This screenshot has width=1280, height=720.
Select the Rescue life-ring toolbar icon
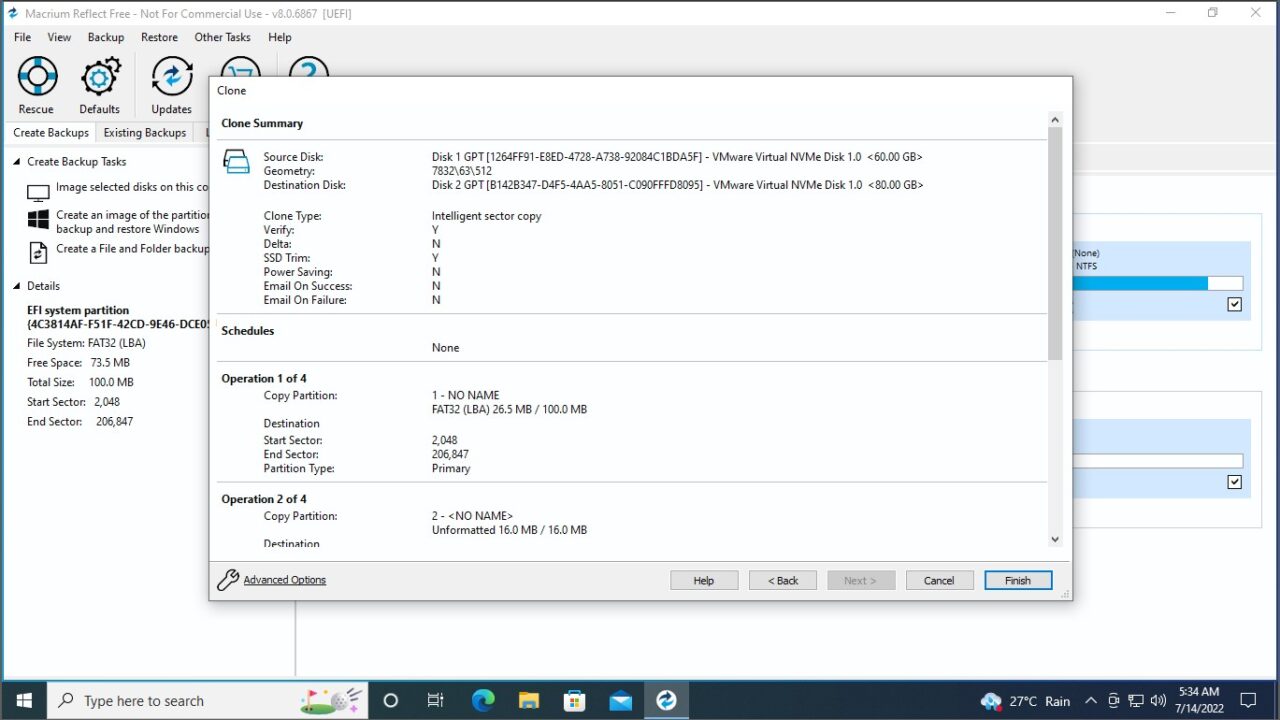click(36, 76)
